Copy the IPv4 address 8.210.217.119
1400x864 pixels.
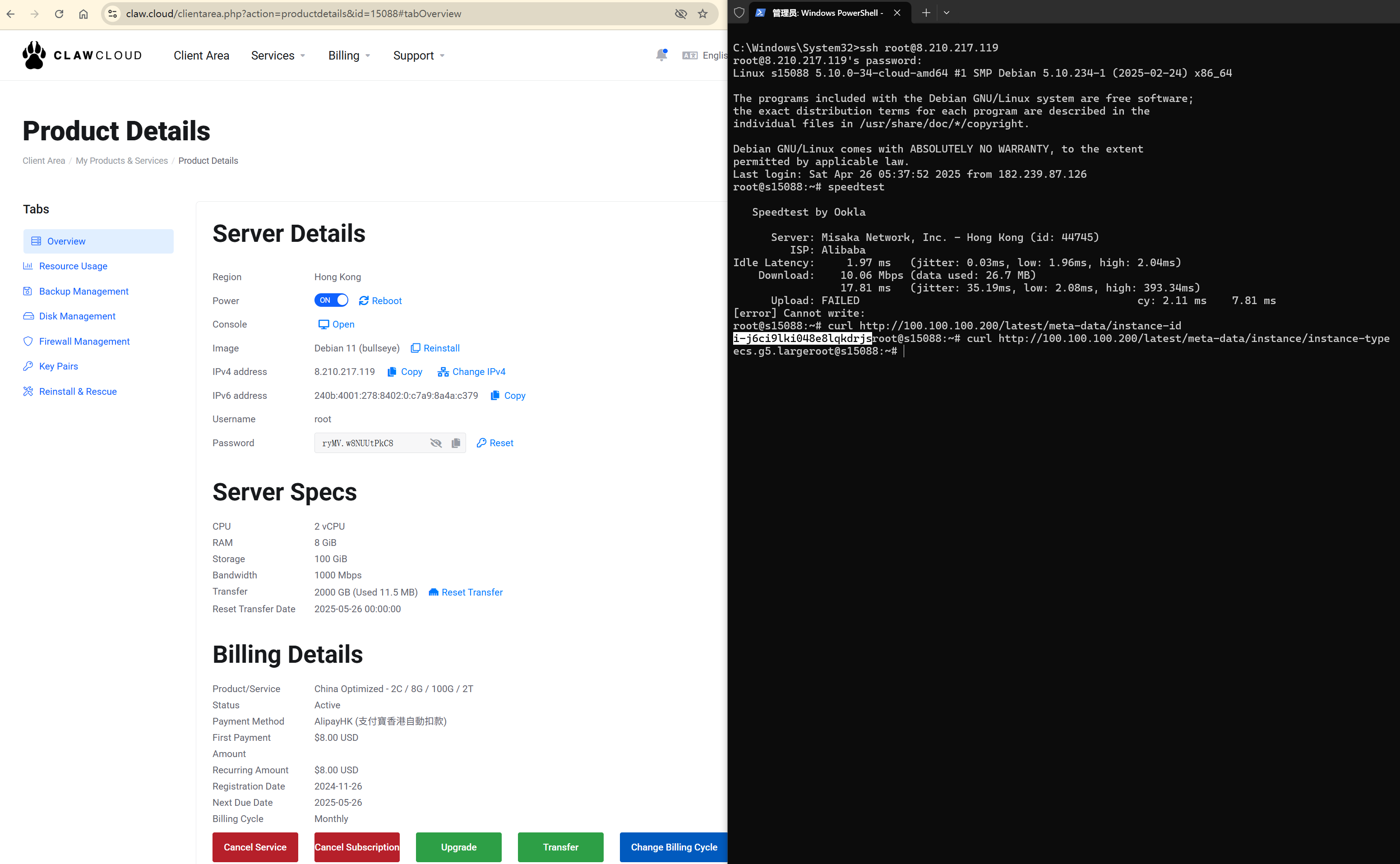405,371
